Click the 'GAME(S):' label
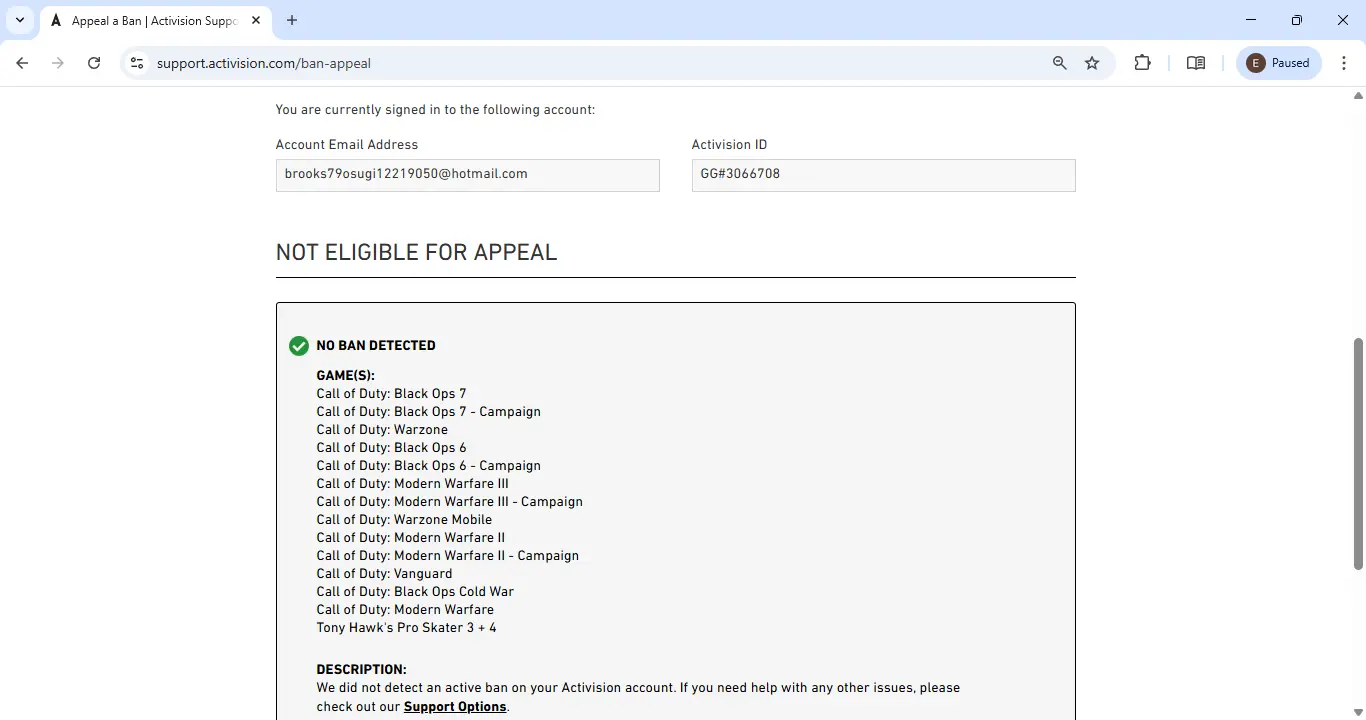1366x720 pixels. point(346,376)
